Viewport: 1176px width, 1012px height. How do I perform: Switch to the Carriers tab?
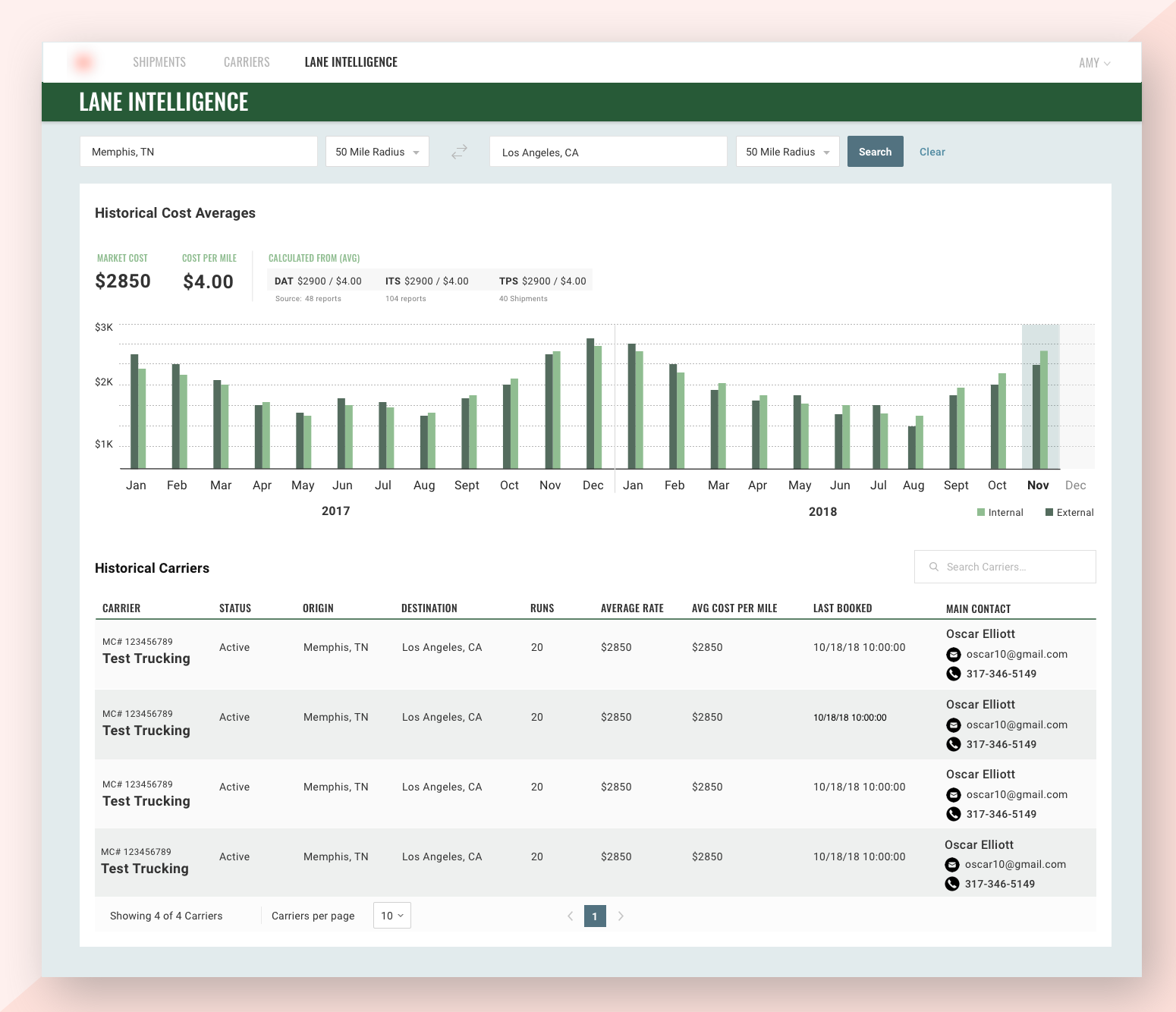coord(247,62)
